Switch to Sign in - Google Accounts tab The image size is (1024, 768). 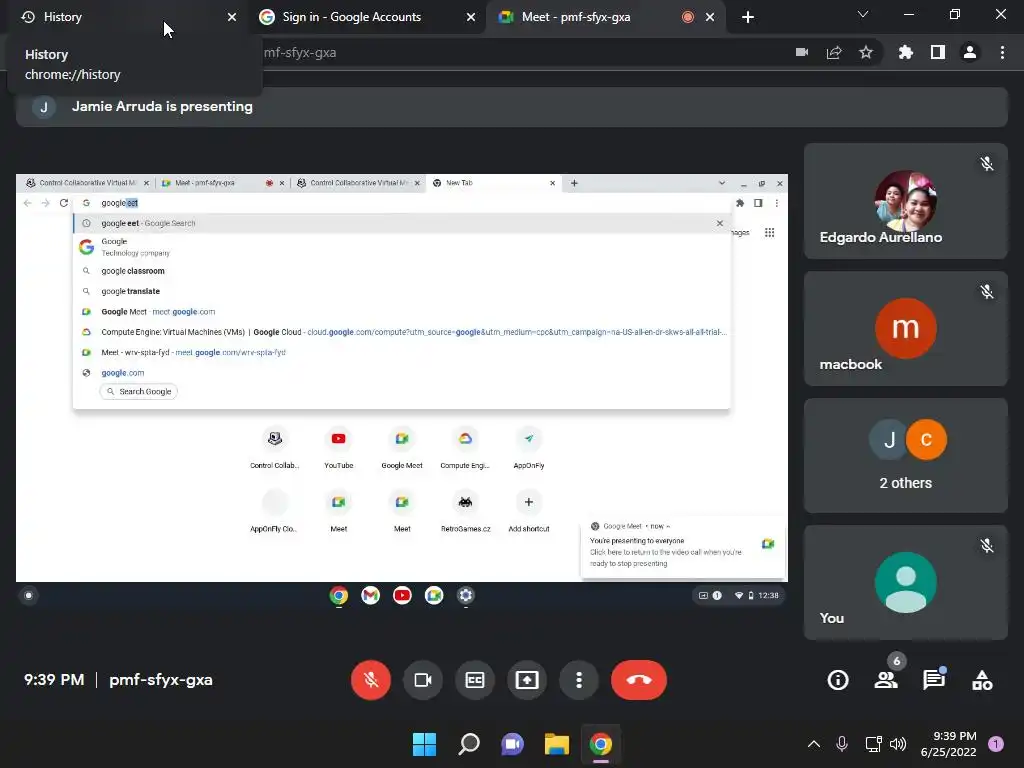click(366, 17)
